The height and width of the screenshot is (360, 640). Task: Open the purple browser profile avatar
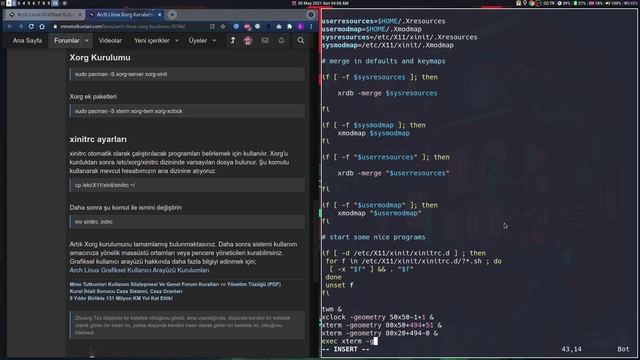[300, 27]
